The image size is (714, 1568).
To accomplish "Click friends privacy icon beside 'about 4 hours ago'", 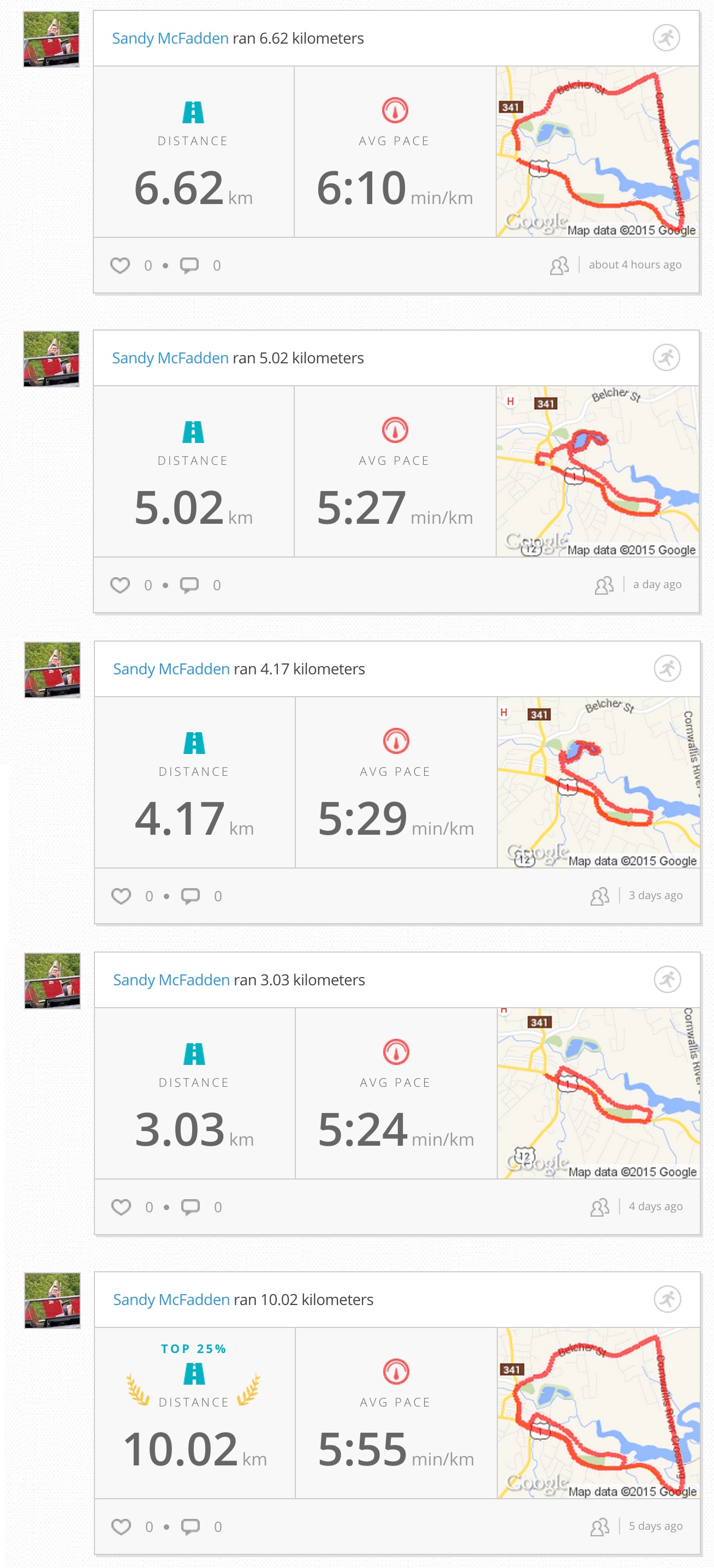I will [560, 265].
